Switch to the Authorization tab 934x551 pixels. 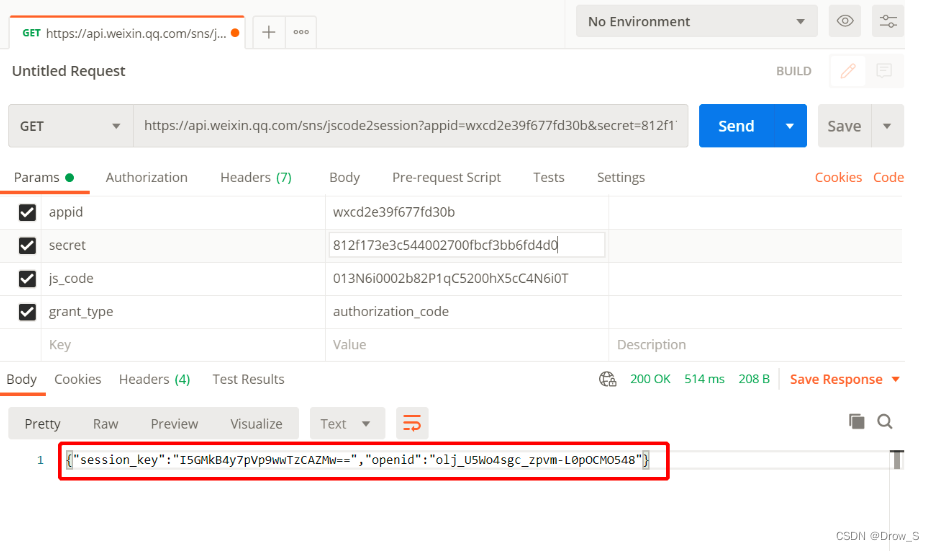147,178
